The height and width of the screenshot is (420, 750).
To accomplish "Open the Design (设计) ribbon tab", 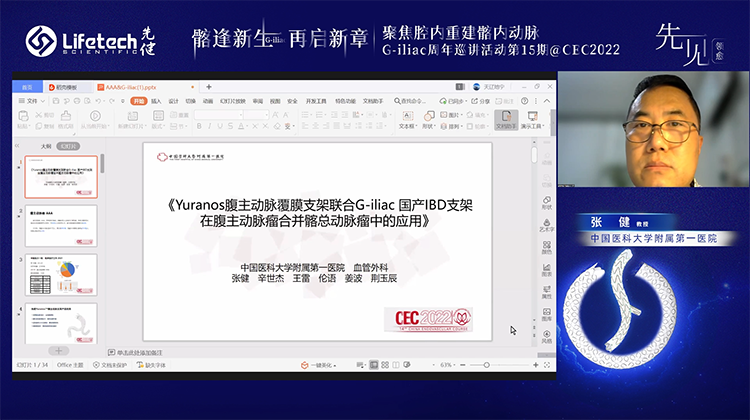I will point(173,101).
